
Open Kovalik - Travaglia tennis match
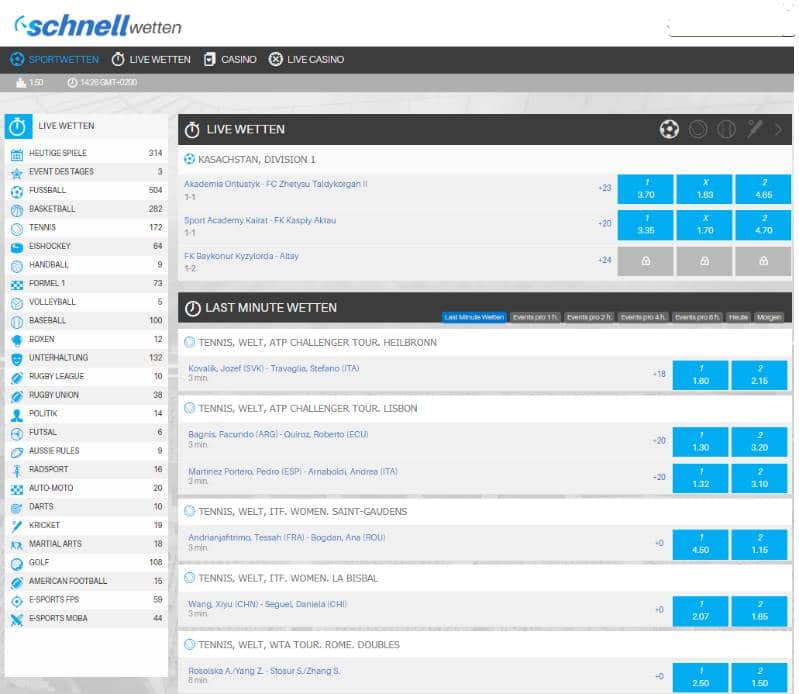[274, 368]
